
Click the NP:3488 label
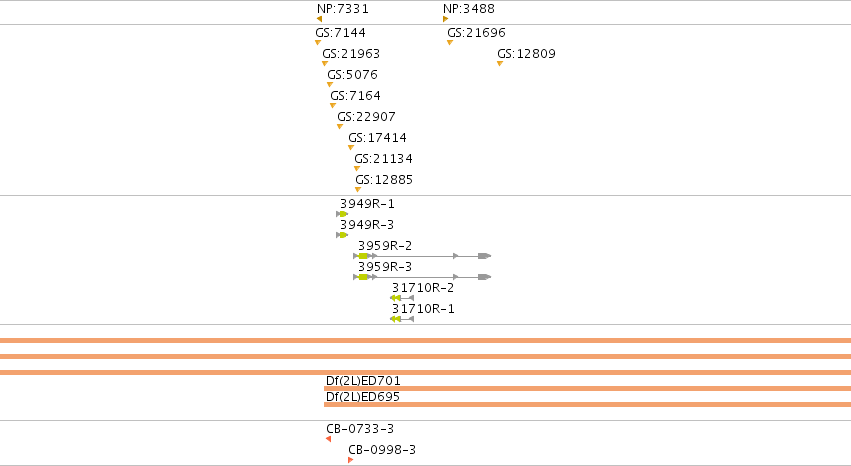(469, 9)
